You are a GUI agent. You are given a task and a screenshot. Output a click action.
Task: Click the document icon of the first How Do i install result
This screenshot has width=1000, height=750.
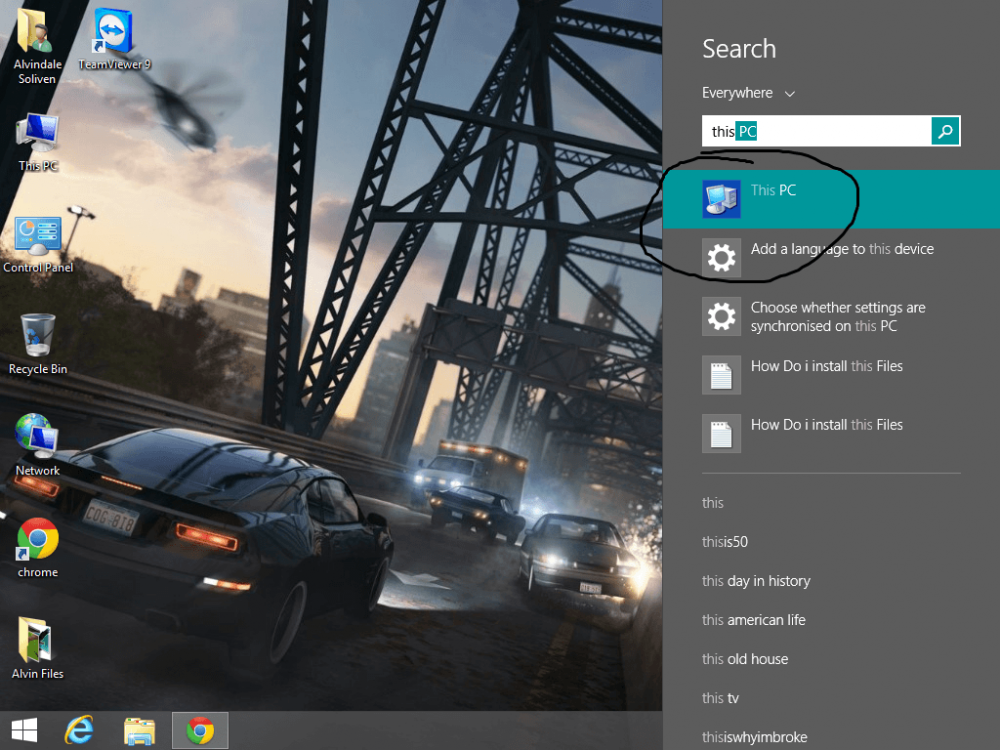pyautogui.click(x=721, y=375)
